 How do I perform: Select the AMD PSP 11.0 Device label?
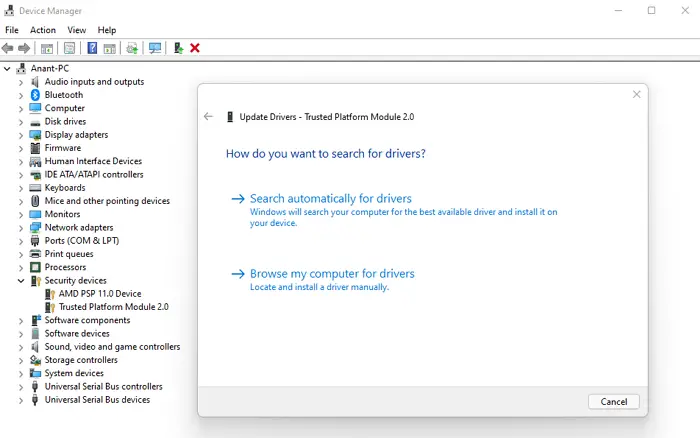(x=100, y=294)
